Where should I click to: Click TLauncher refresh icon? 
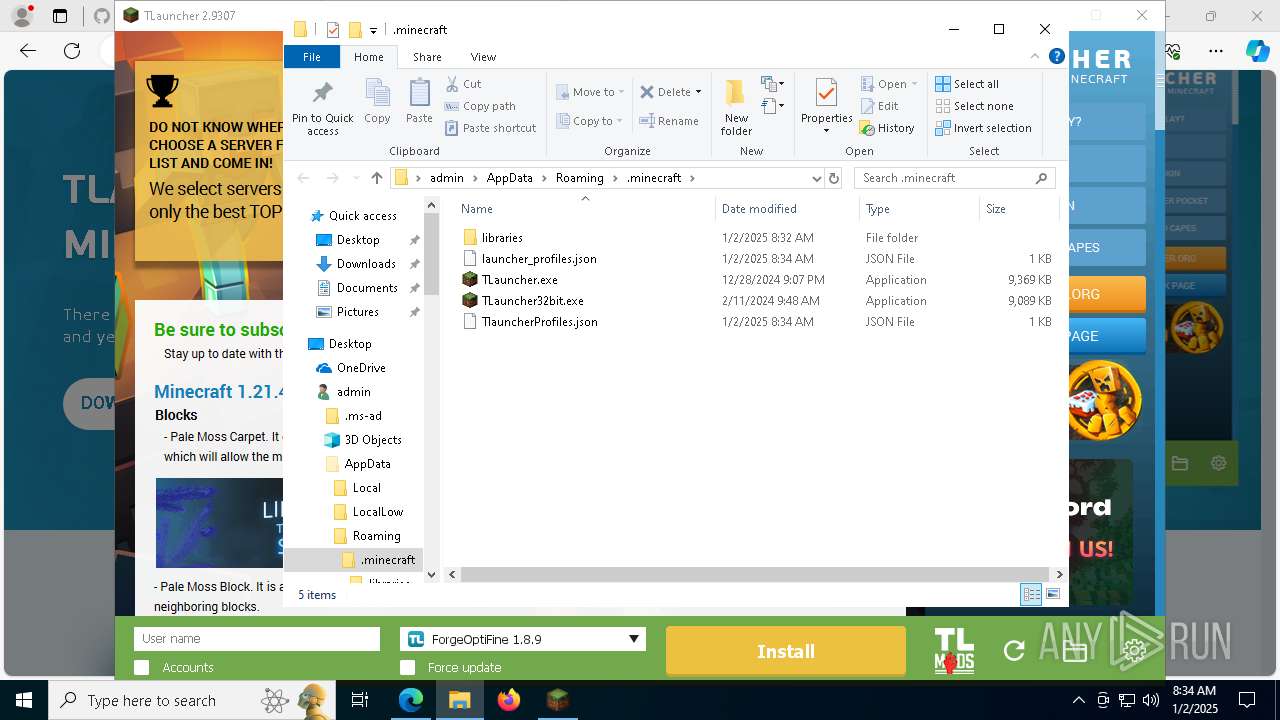pyautogui.click(x=1014, y=651)
